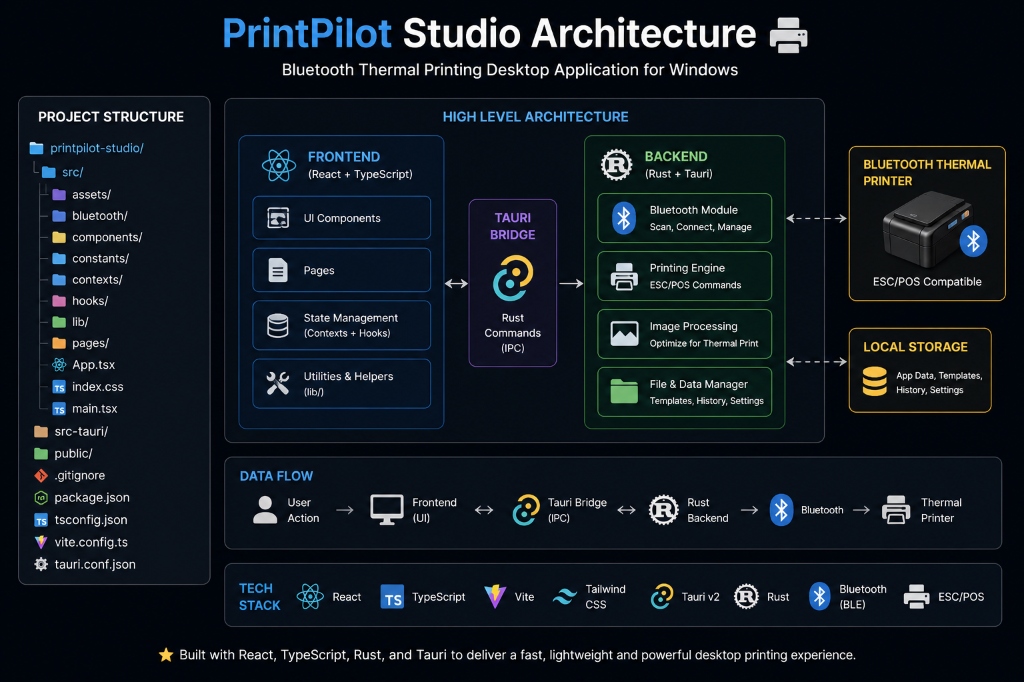Viewport: 1024px width, 682px height.
Task: Select the .gitignore file
Action: coord(69,476)
